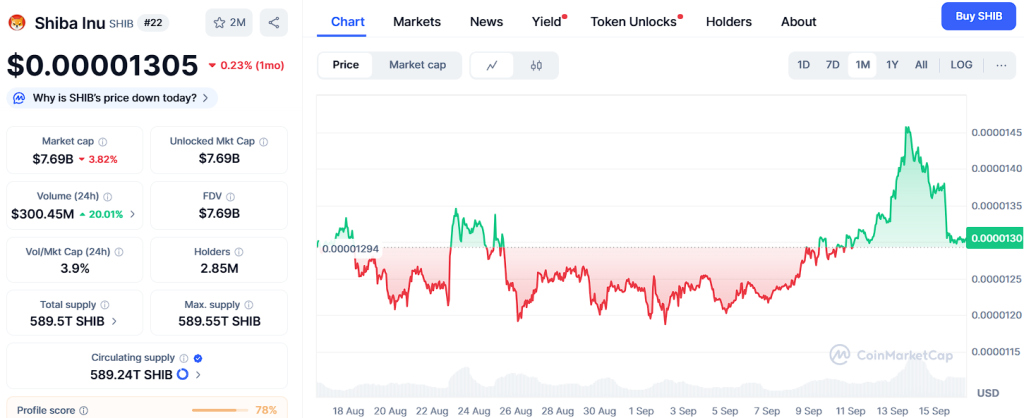Viewport: 1024px width, 418px height.
Task: Open the Markets tab
Action: click(x=417, y=21)
